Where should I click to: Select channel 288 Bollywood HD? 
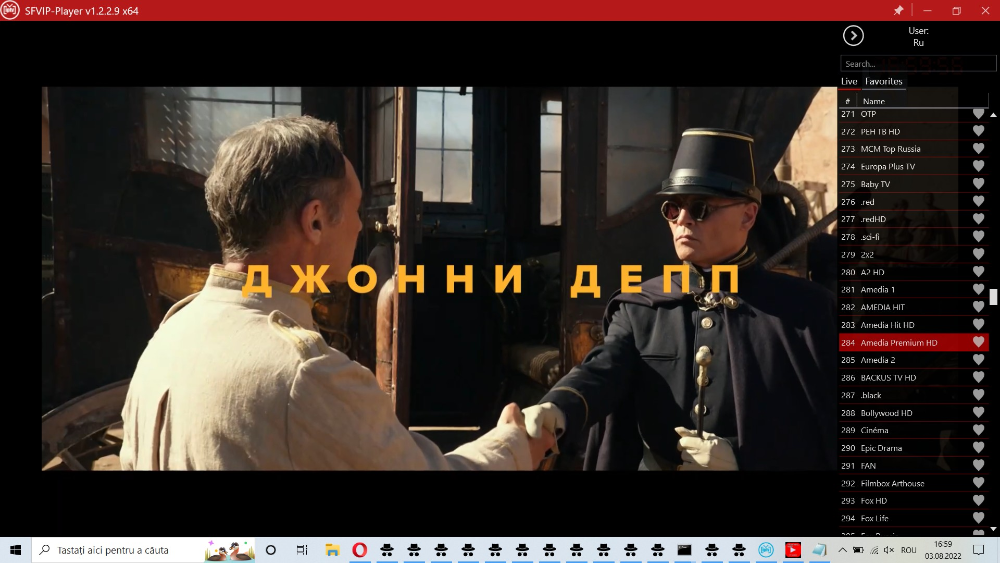click(x=913, y=413)
